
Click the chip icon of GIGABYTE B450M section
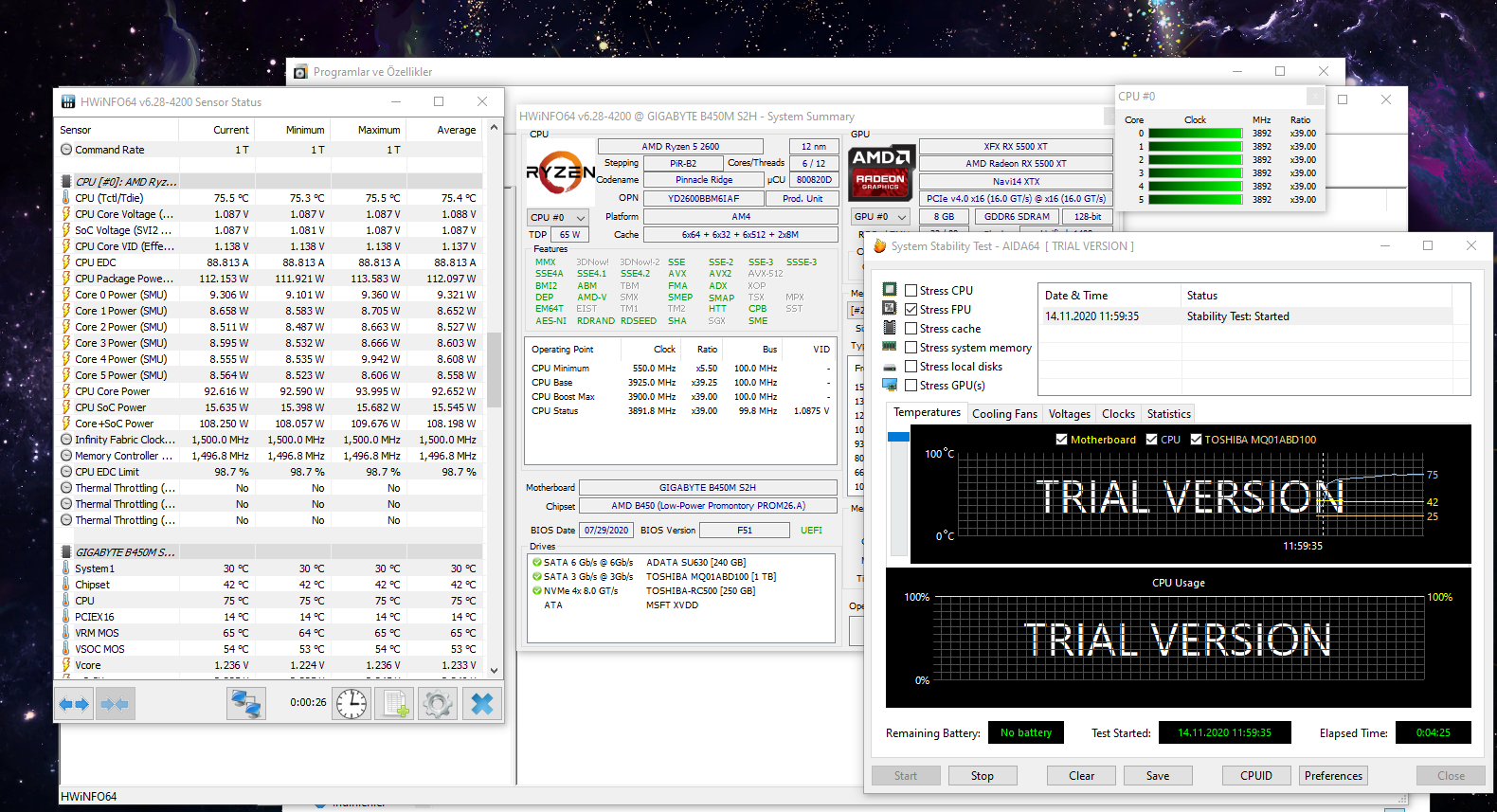point(66,551)
